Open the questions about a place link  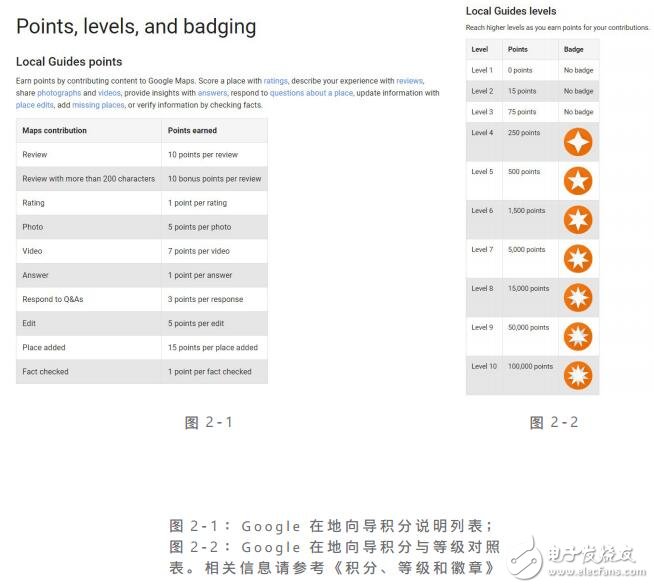(x=311, y=93)
